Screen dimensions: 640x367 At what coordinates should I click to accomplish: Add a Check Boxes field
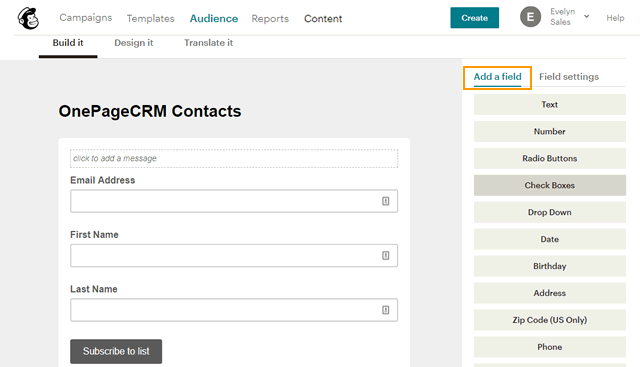click(x=550, y=185)
